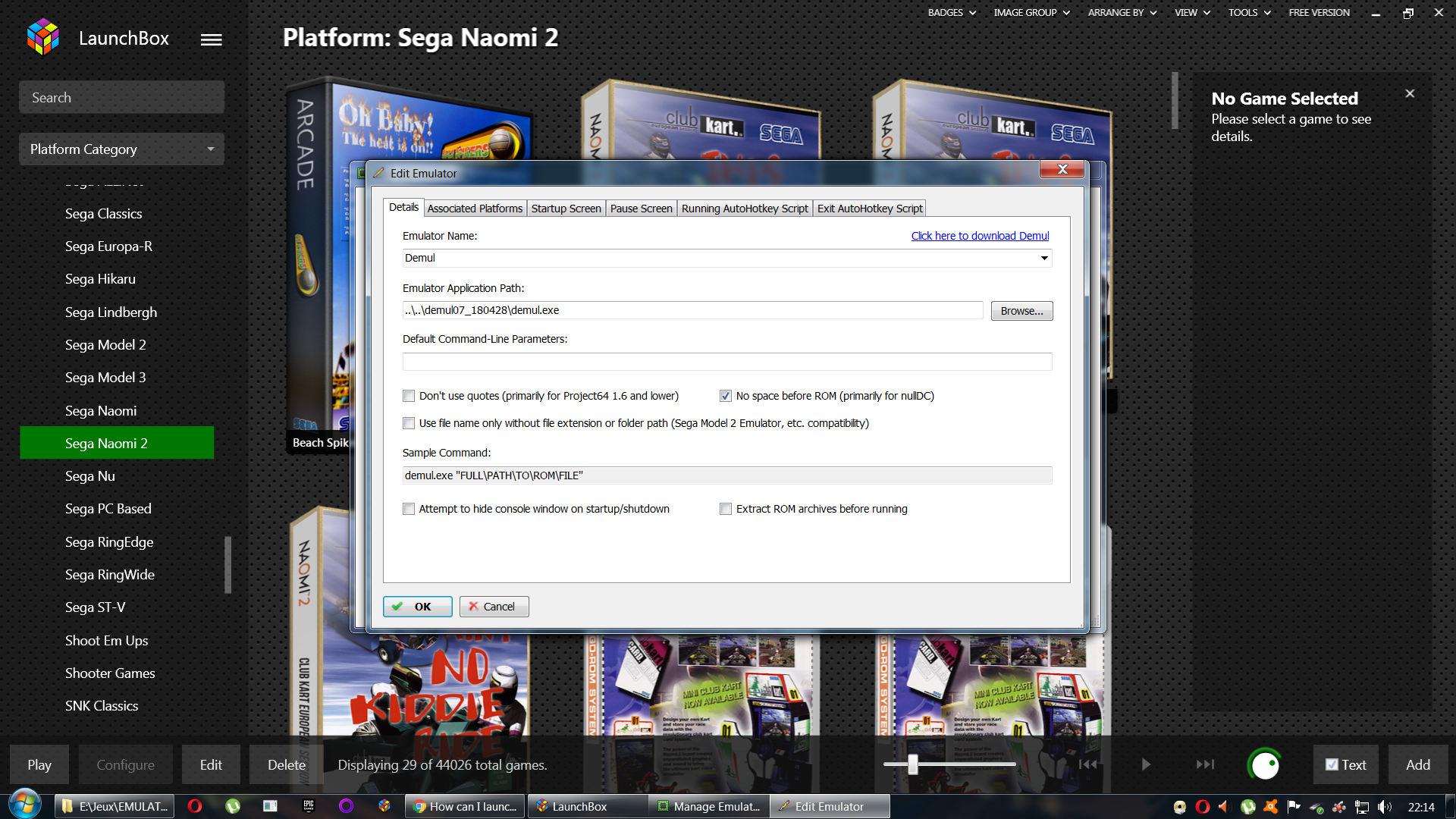This screenshot has width=1456, height=819.
Task: Expand the TOOLS menu
Action: (1249, 13)
